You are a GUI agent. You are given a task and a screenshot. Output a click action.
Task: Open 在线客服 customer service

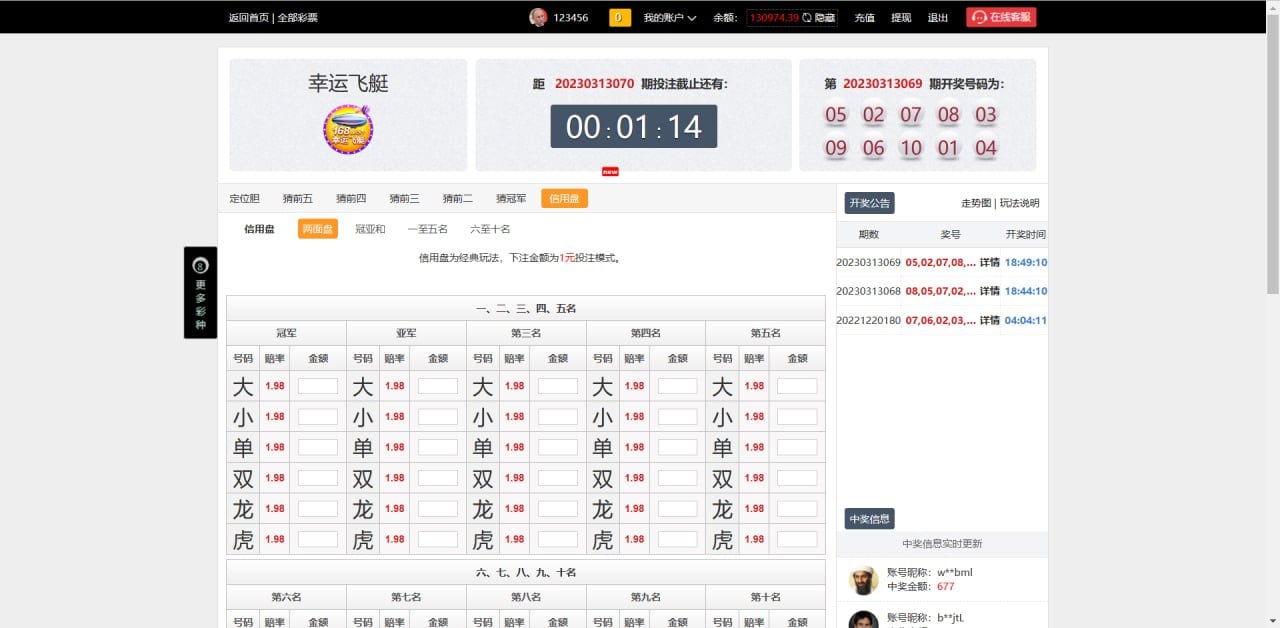coord(1000,17)
